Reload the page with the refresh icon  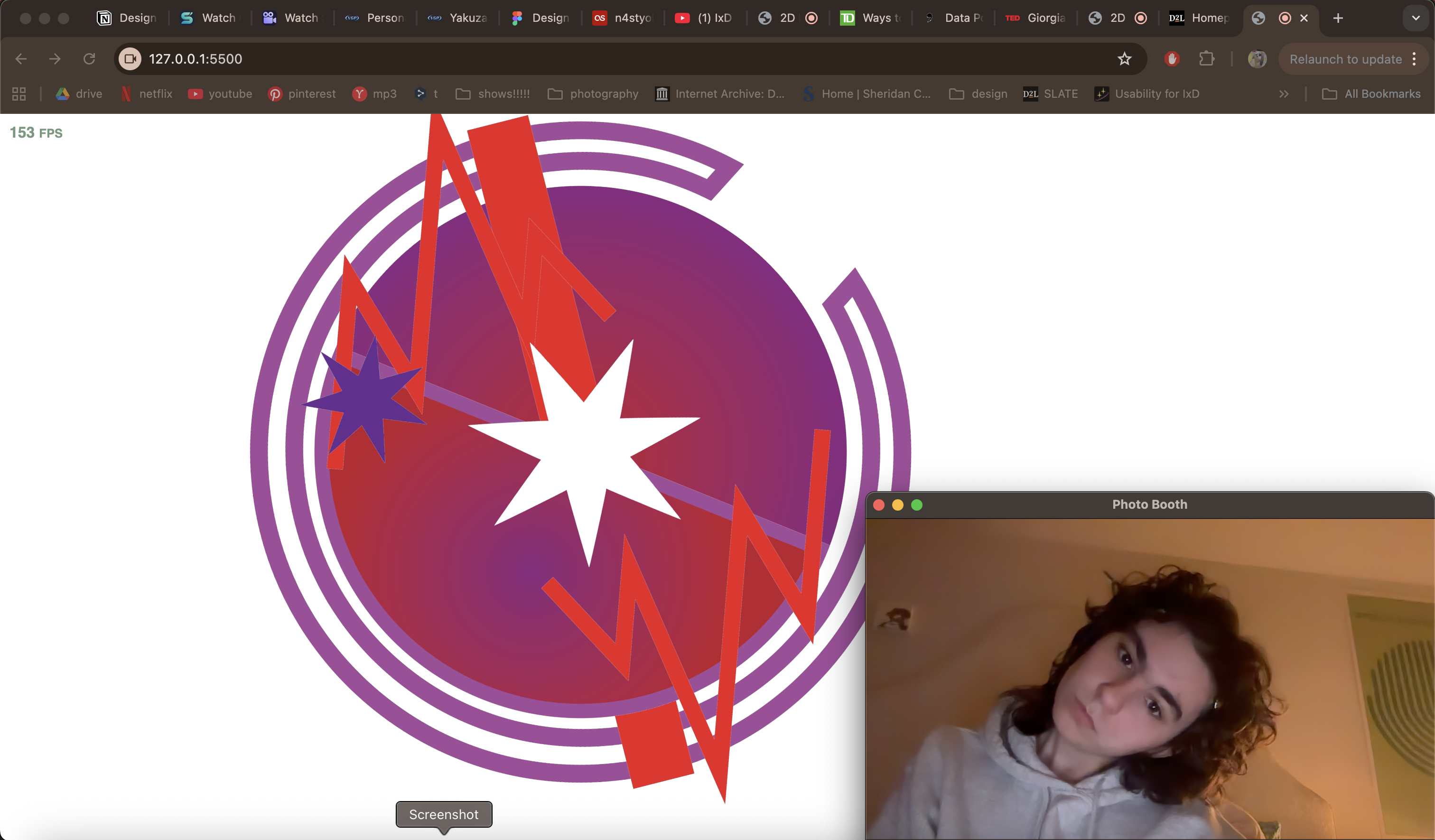(89, 59)
